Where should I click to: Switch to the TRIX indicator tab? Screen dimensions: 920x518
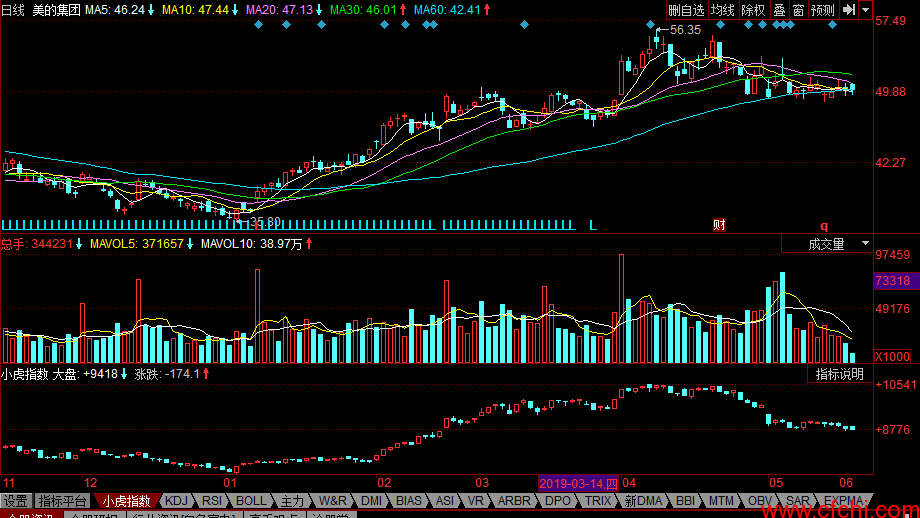pyautogui.click(x=598, y=501)
